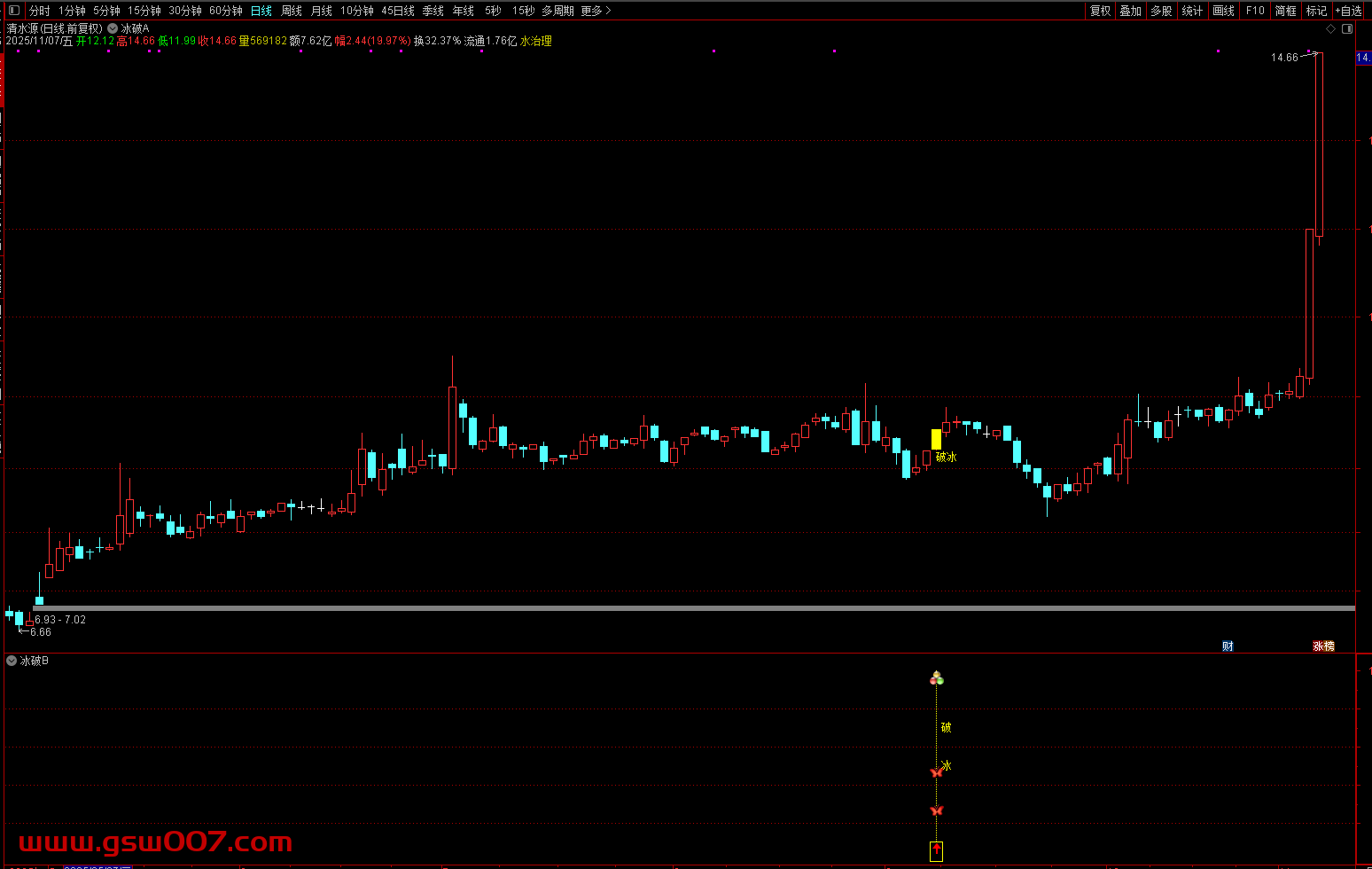Viewport: 1372px width, 869px height.
Task: Toggle the 复权 price adjustment button
Action: (1100, 11)
